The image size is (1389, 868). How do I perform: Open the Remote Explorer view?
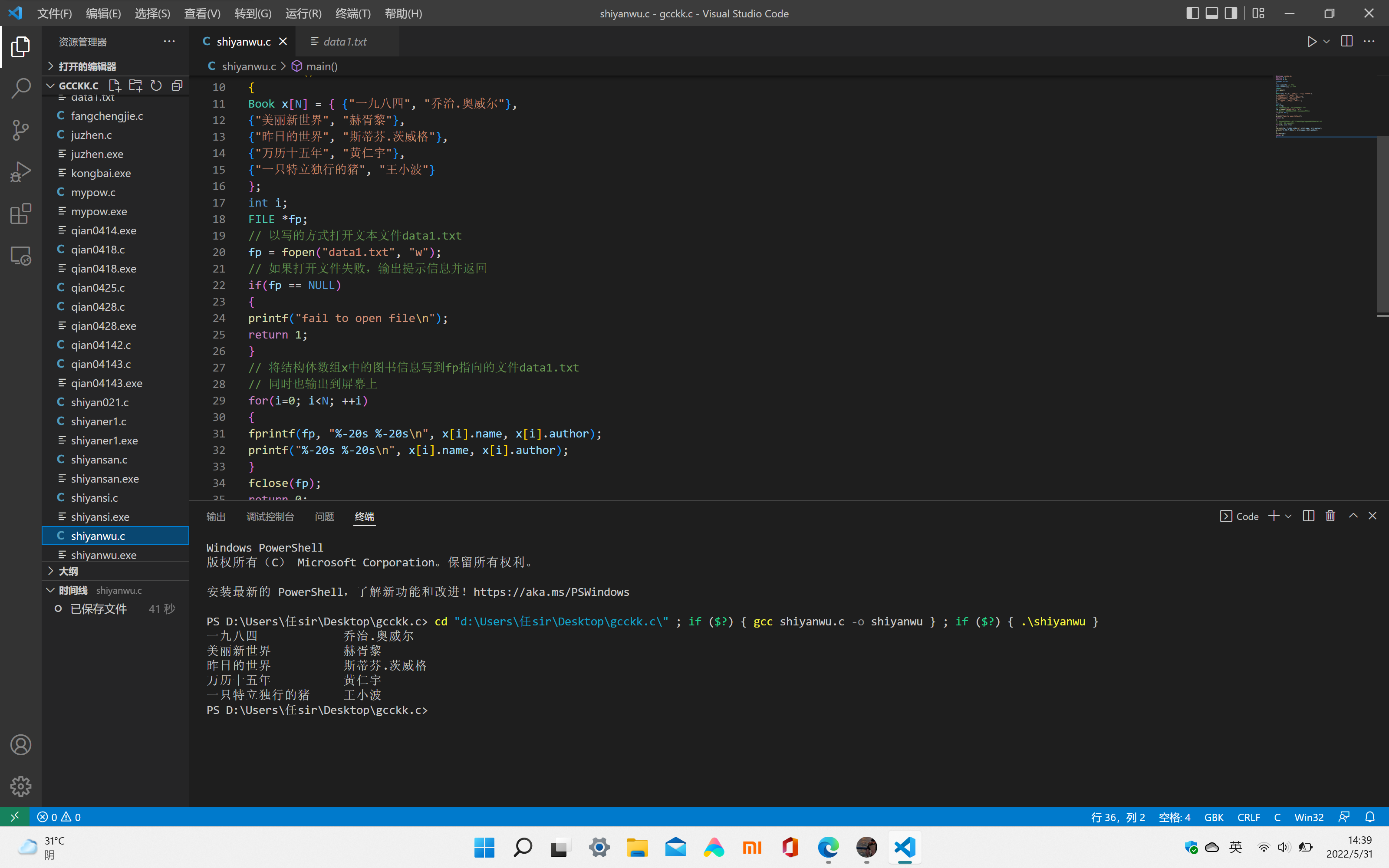21,256
